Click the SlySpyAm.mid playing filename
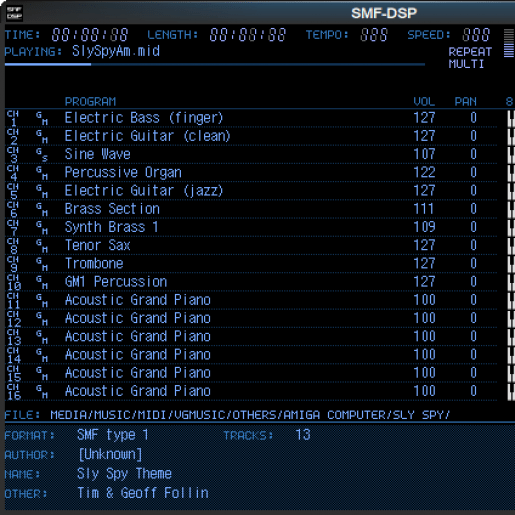Screen dimensions: 515x515 pyautogui.click(x=116, y=51)
